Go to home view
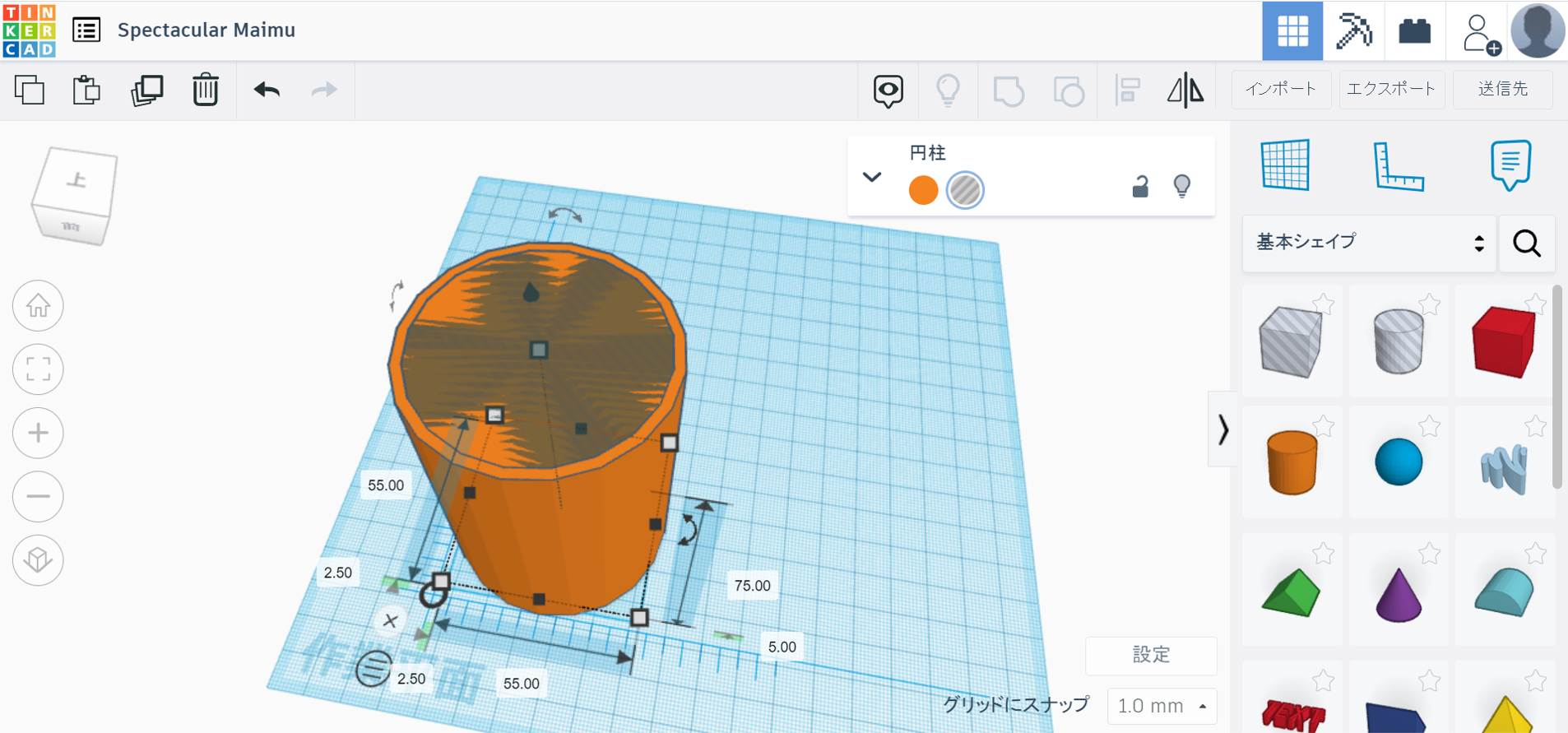The width and height of the screenshot is (1568, 733). (x=38, y=306)
